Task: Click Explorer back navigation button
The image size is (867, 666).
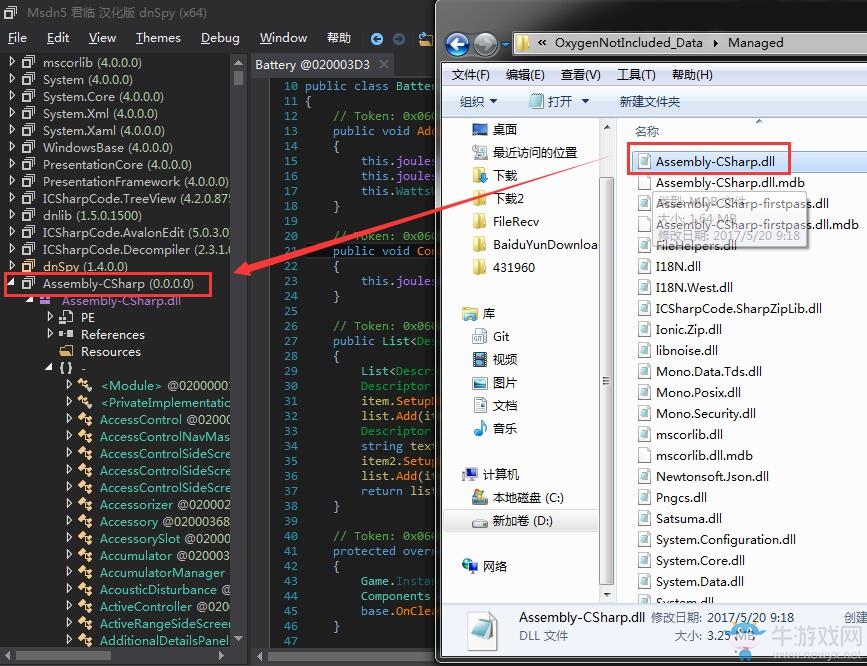Action: [x=457, y=44]
